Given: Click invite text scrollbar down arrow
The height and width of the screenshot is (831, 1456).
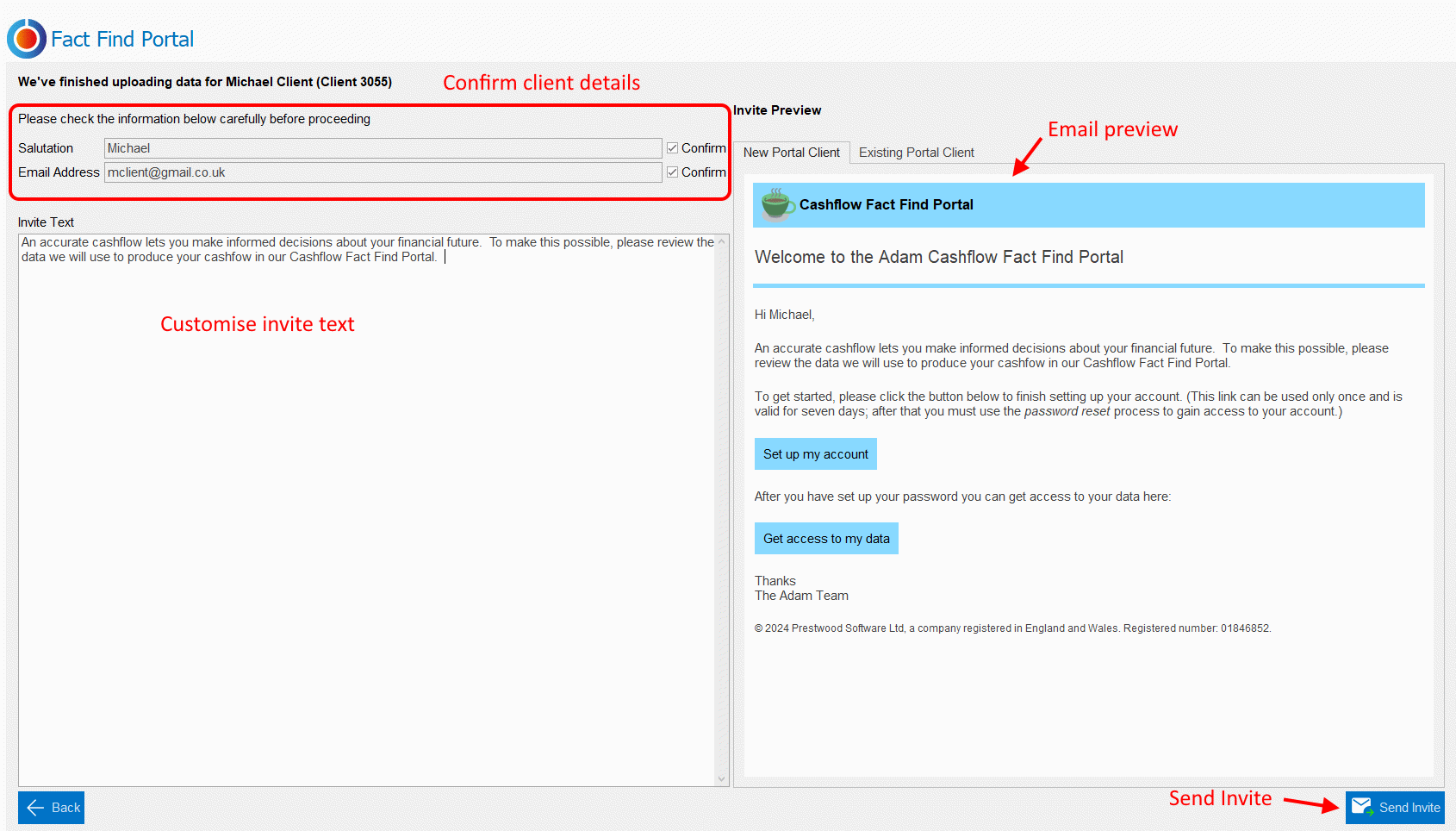Looking at the screenshot, I should (x=721, y=778).
